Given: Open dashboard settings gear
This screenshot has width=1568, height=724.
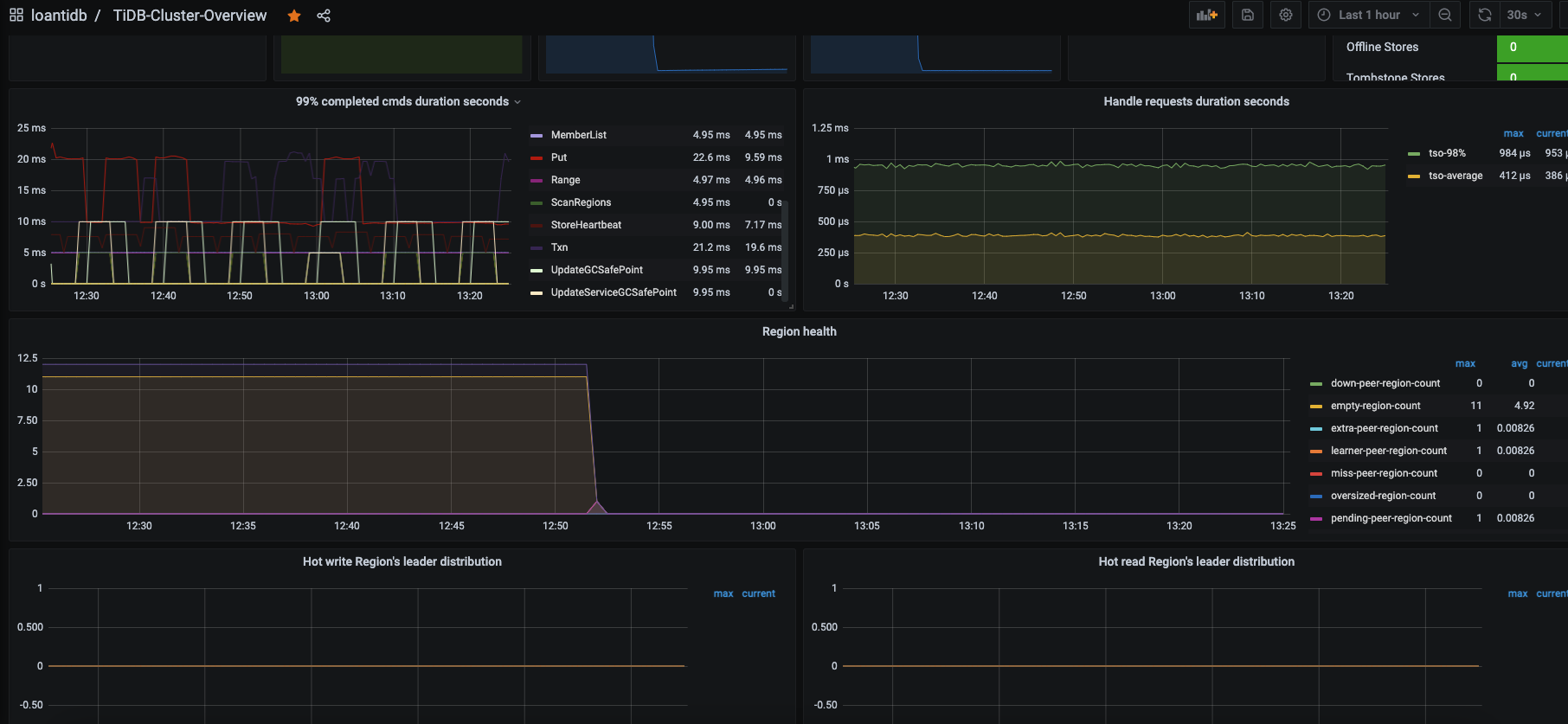Looking at the screenshot, I should tap(1286, 15).
